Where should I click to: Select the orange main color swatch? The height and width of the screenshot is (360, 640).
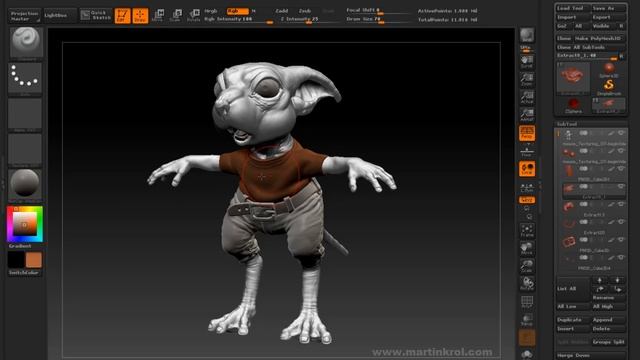tap(33, 260)
